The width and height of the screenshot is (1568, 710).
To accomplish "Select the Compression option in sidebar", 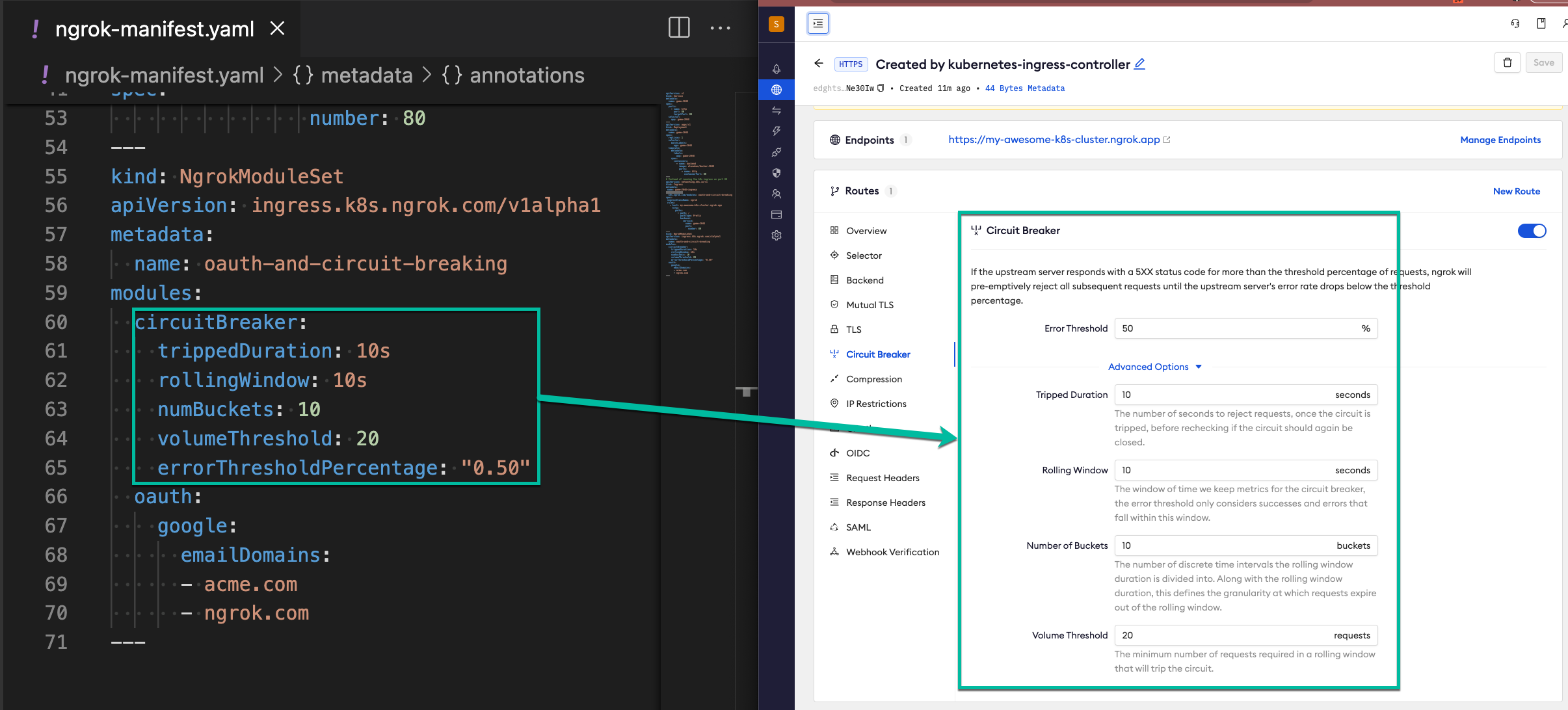I will (874, 378).
